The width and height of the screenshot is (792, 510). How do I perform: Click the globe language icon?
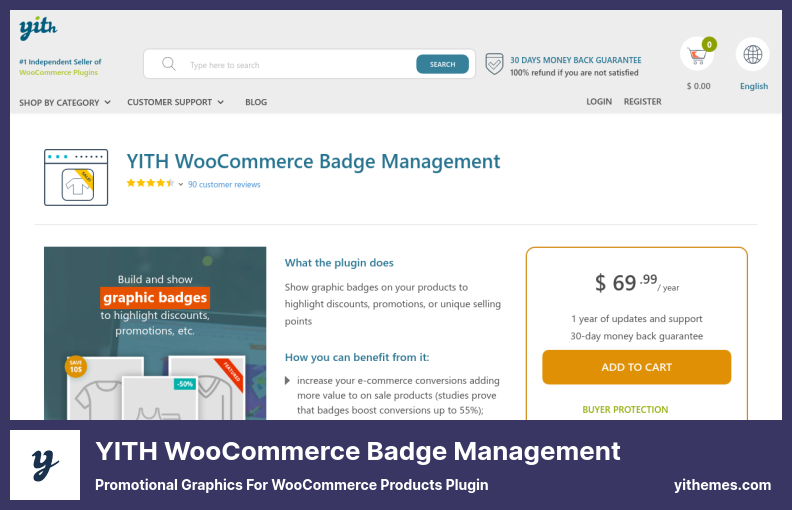pos(753,54)
